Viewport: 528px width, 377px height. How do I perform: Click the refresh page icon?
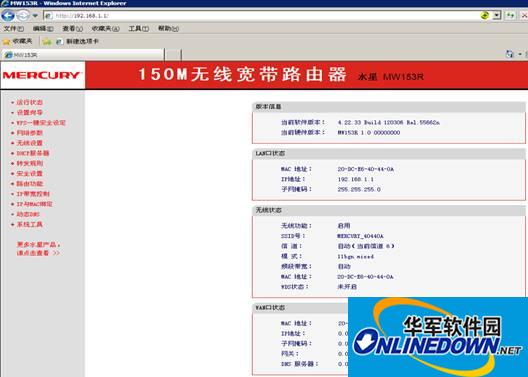(510, 15)
